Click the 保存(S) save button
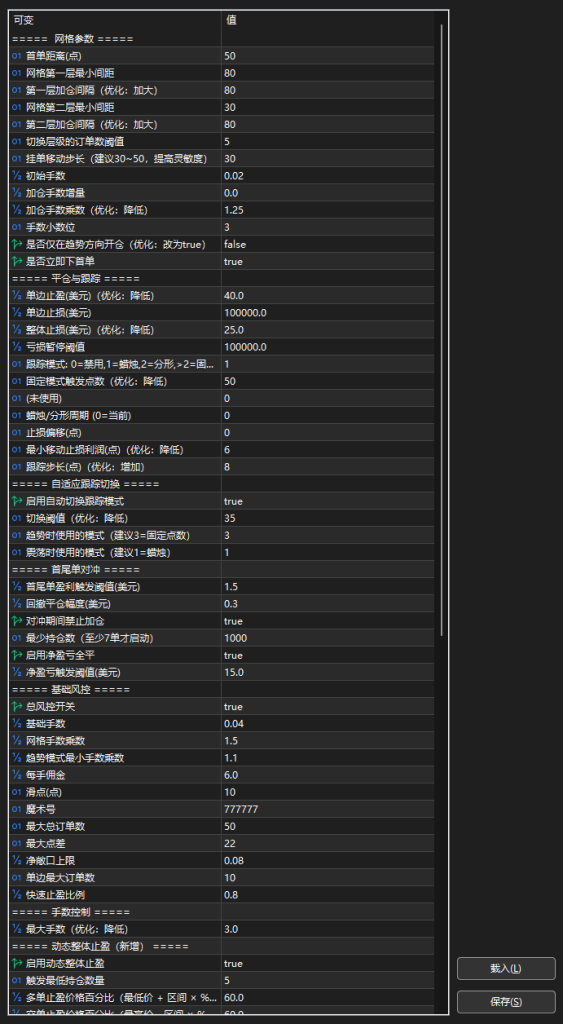Image resolution: width=563 pixels, height=1024 pixels. pos(506,1002)
